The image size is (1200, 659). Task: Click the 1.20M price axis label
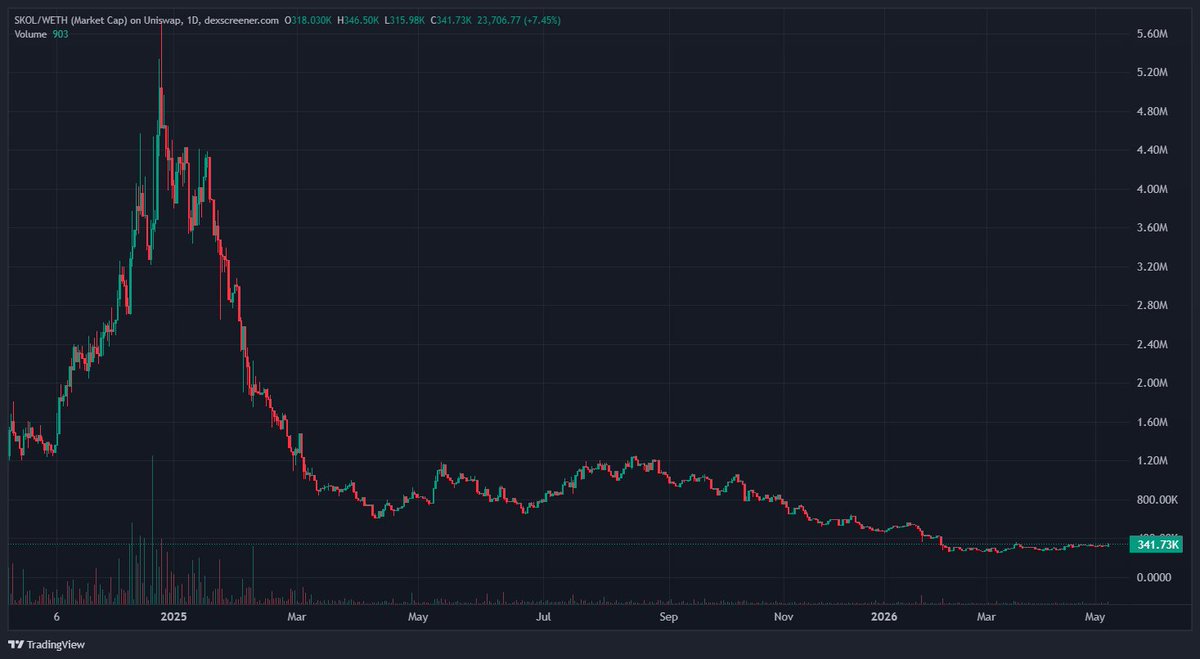coord(1153,461)
